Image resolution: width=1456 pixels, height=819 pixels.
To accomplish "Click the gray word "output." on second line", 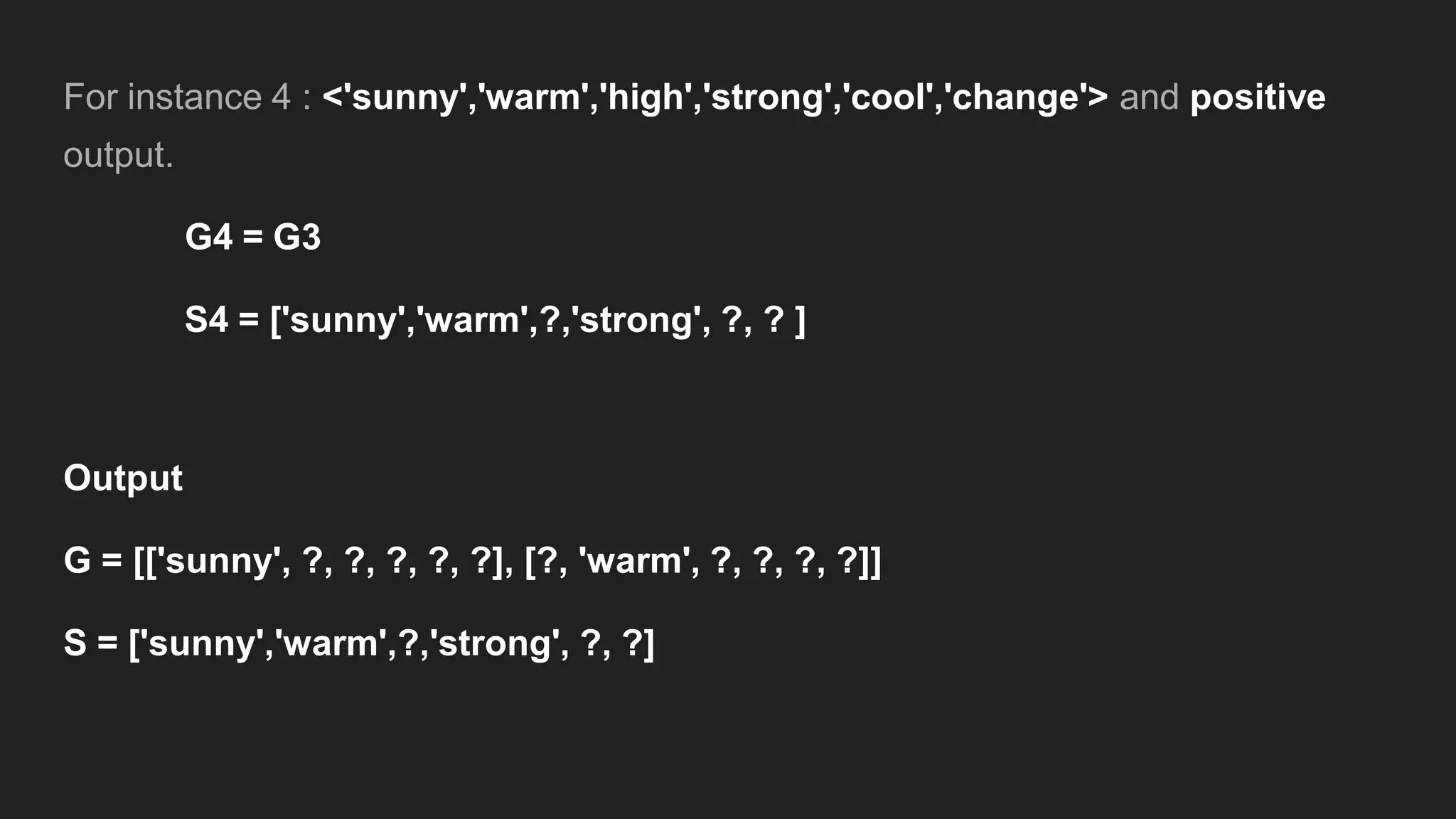I will [119, 156].
